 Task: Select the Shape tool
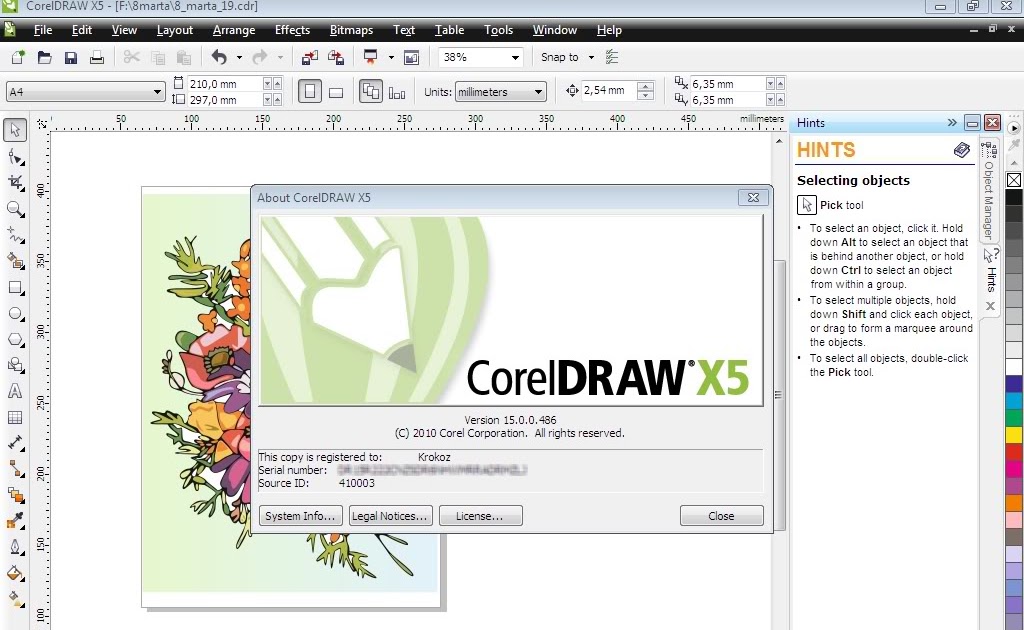[x=14, y=156]
